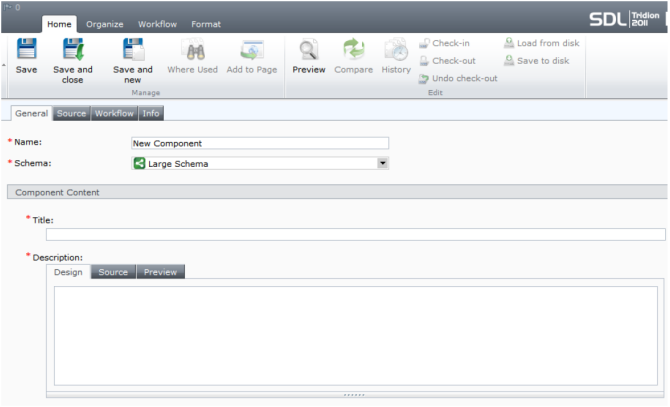Collapse the Component Content section header
Viewport: 670px width, 407px height.
point(57,192)
